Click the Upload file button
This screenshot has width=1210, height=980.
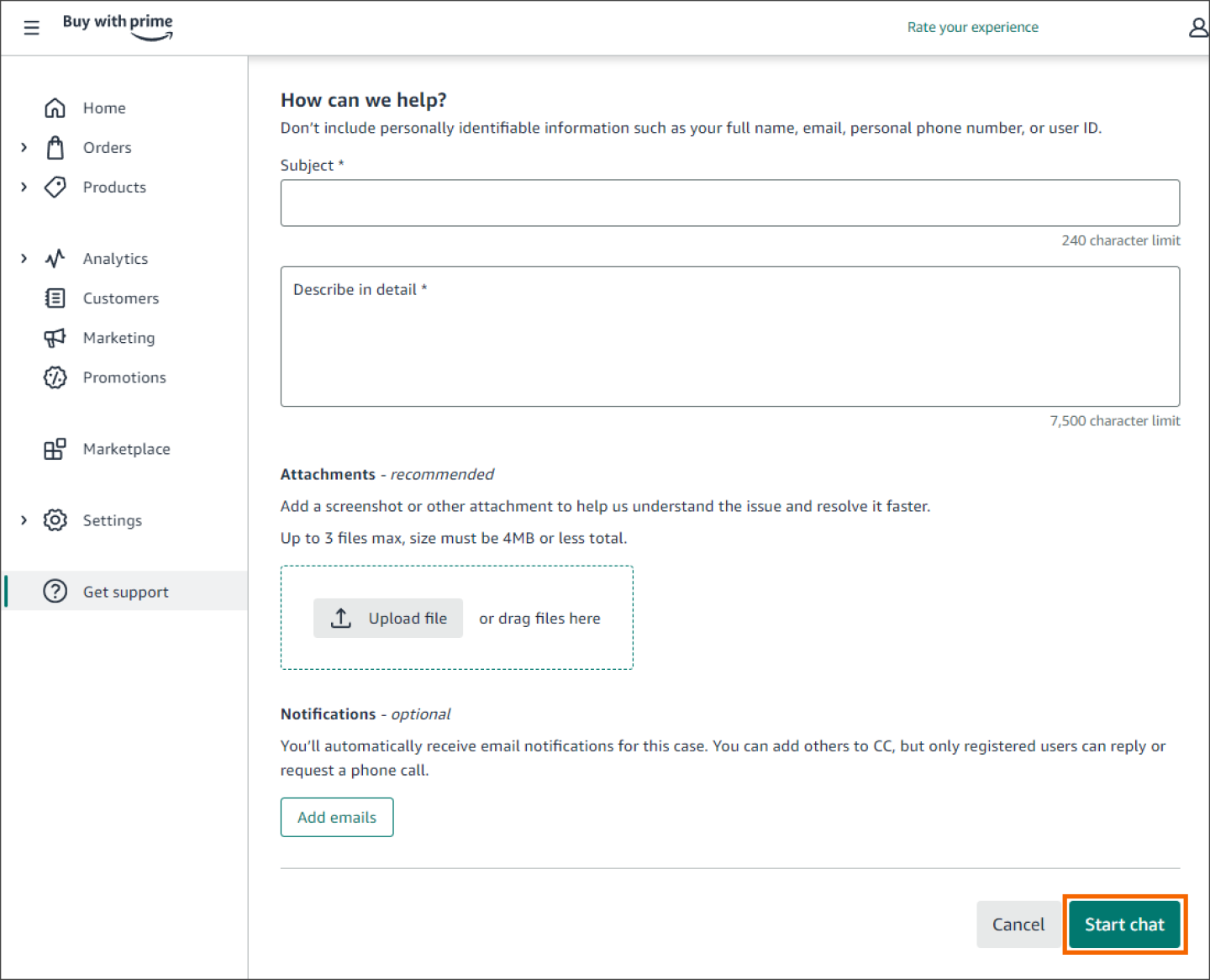[x=387, y=618]
